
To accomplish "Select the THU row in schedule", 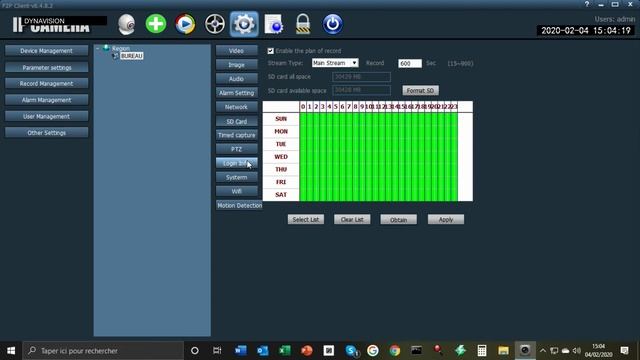I will [281, 169].
